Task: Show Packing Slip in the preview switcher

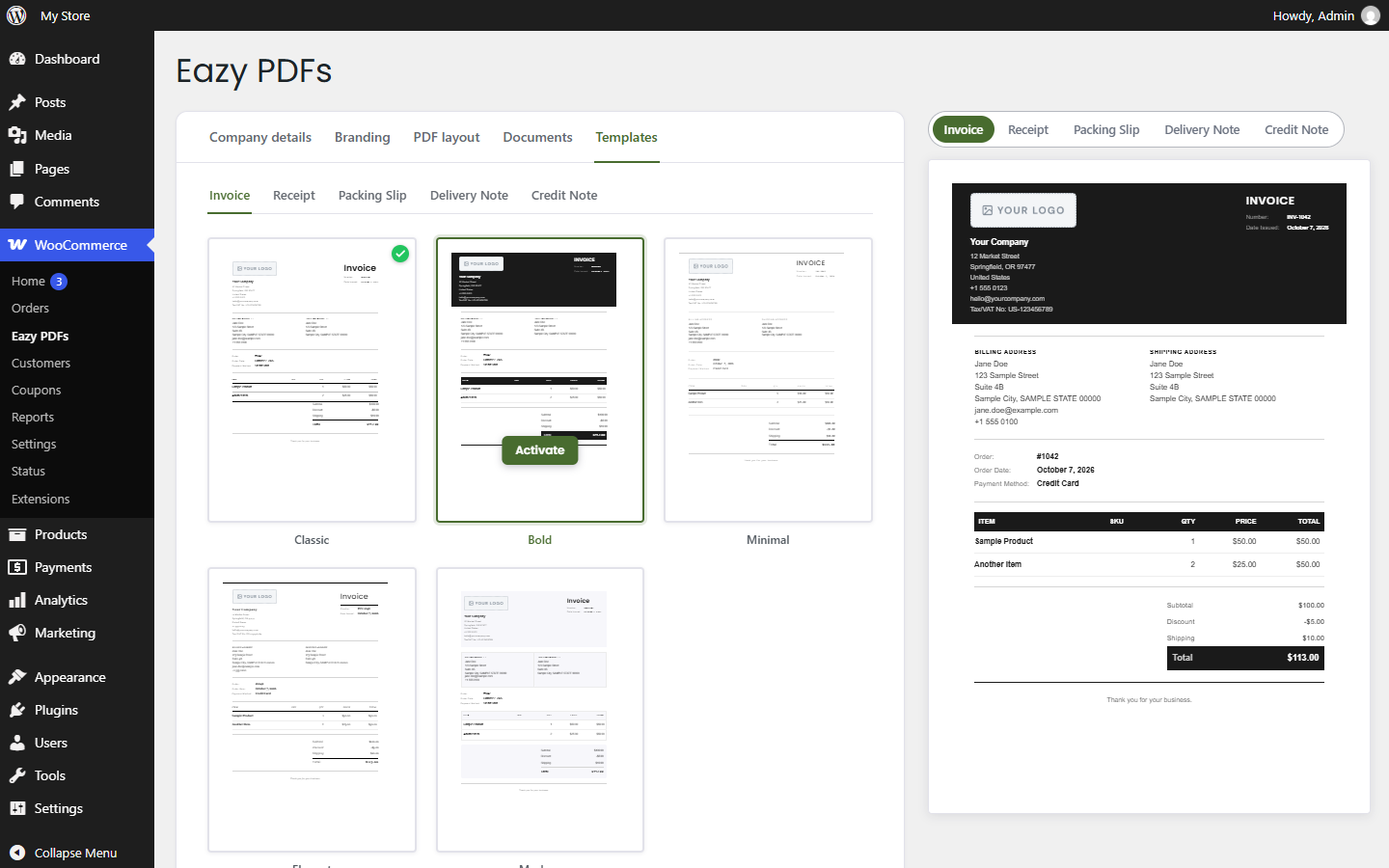Action: pyautogui.click(x=1106, y=129)
